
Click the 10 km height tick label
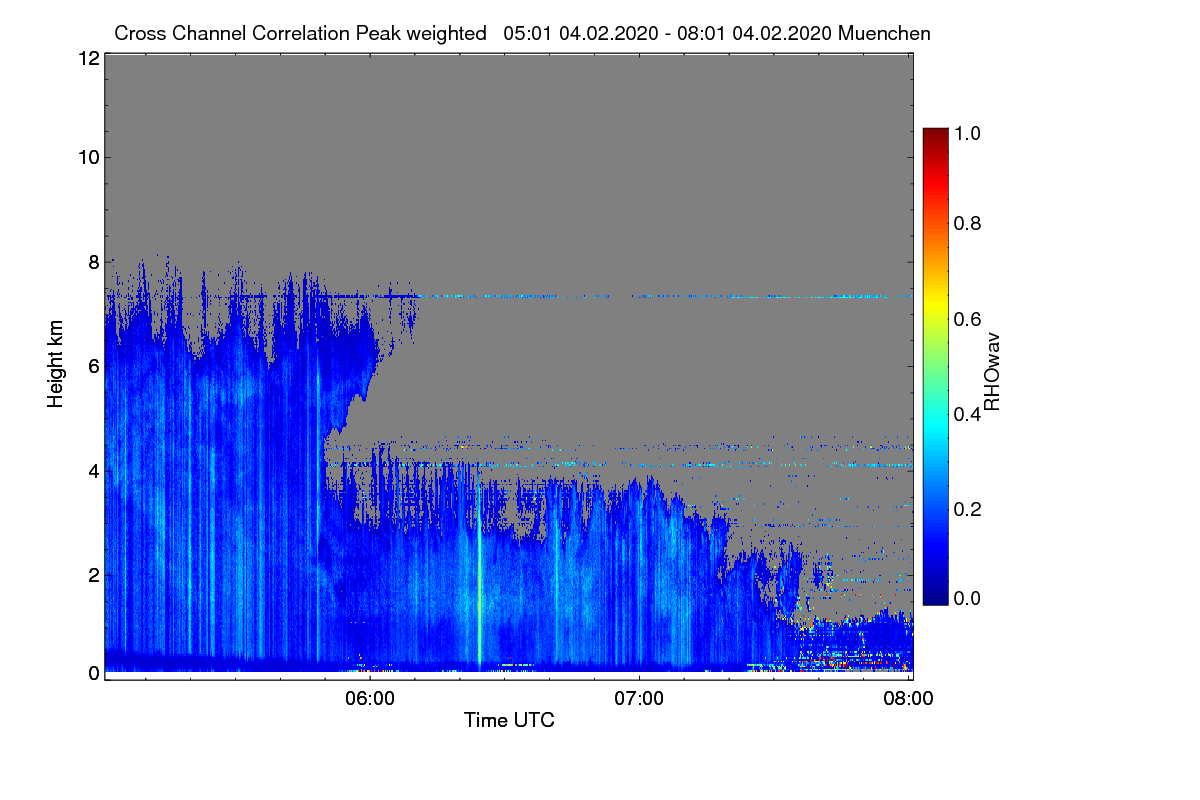[x=88, y=157]
